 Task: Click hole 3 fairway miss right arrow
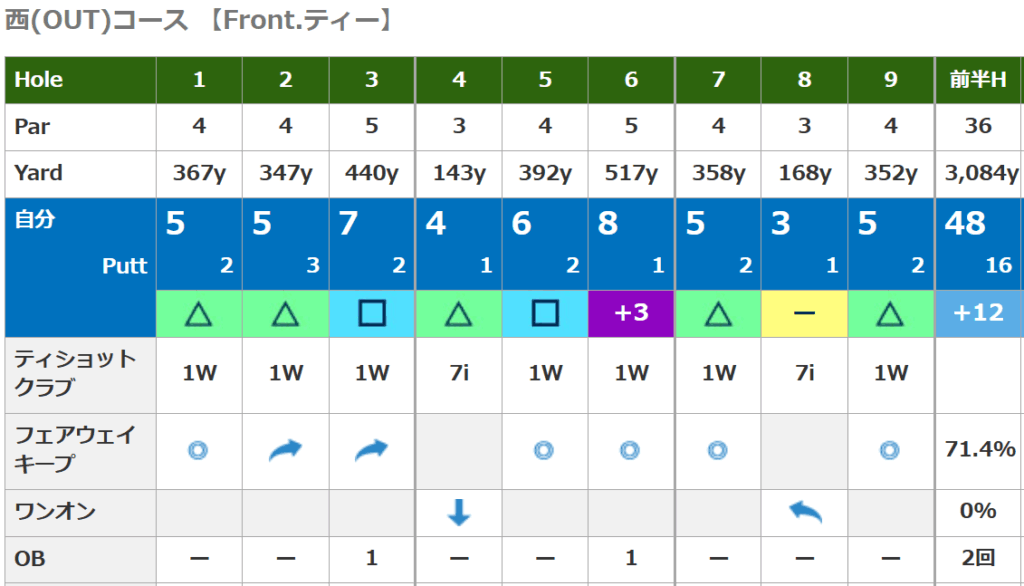[372, 450]
